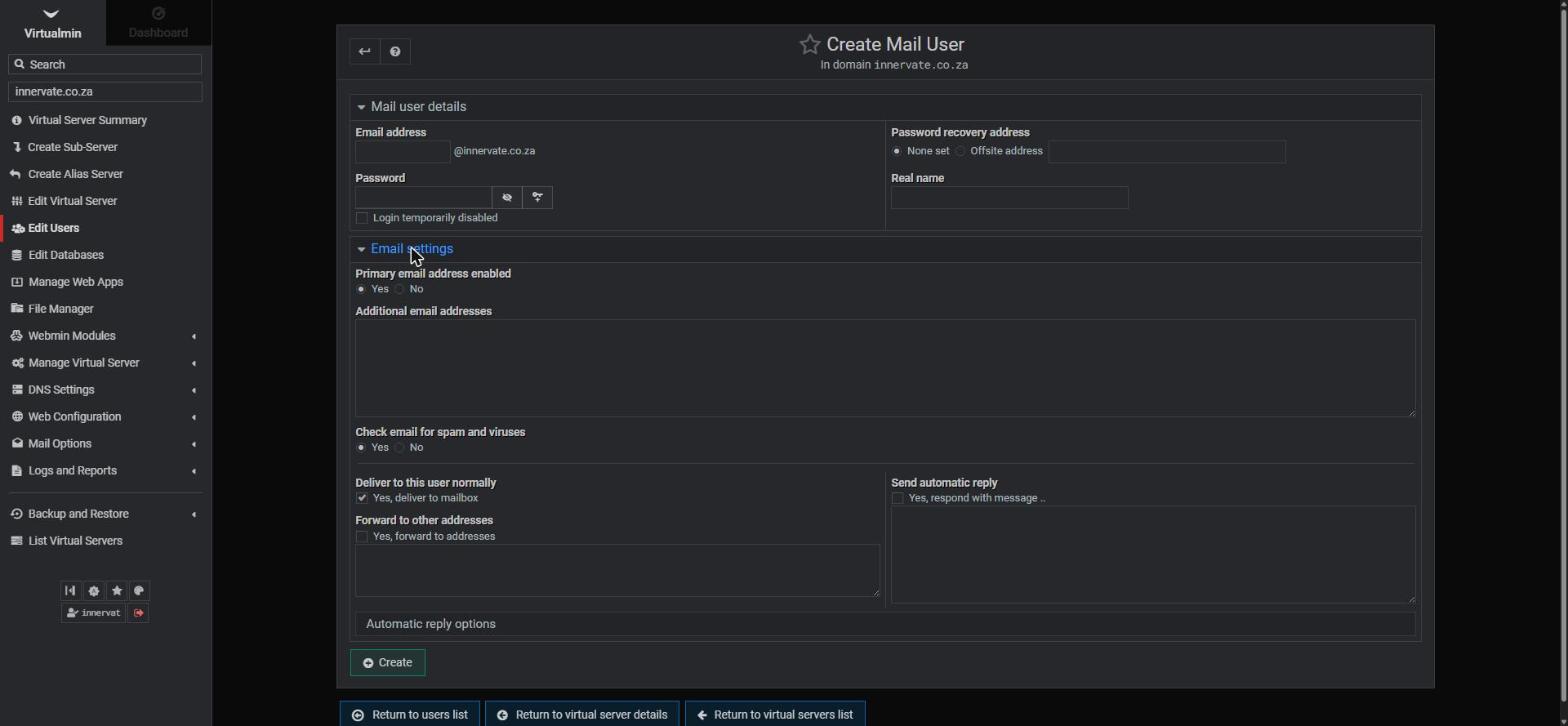The image size is (1568, 726).
Task: Set Primary email address enabled to No
Action: tap(400, 289)
